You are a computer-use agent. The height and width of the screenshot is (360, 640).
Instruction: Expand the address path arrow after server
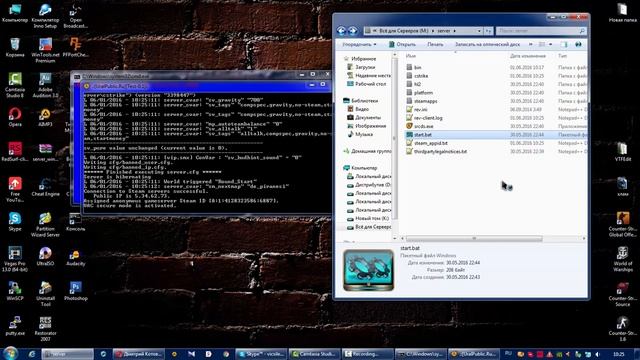click(x=455, y=31)
